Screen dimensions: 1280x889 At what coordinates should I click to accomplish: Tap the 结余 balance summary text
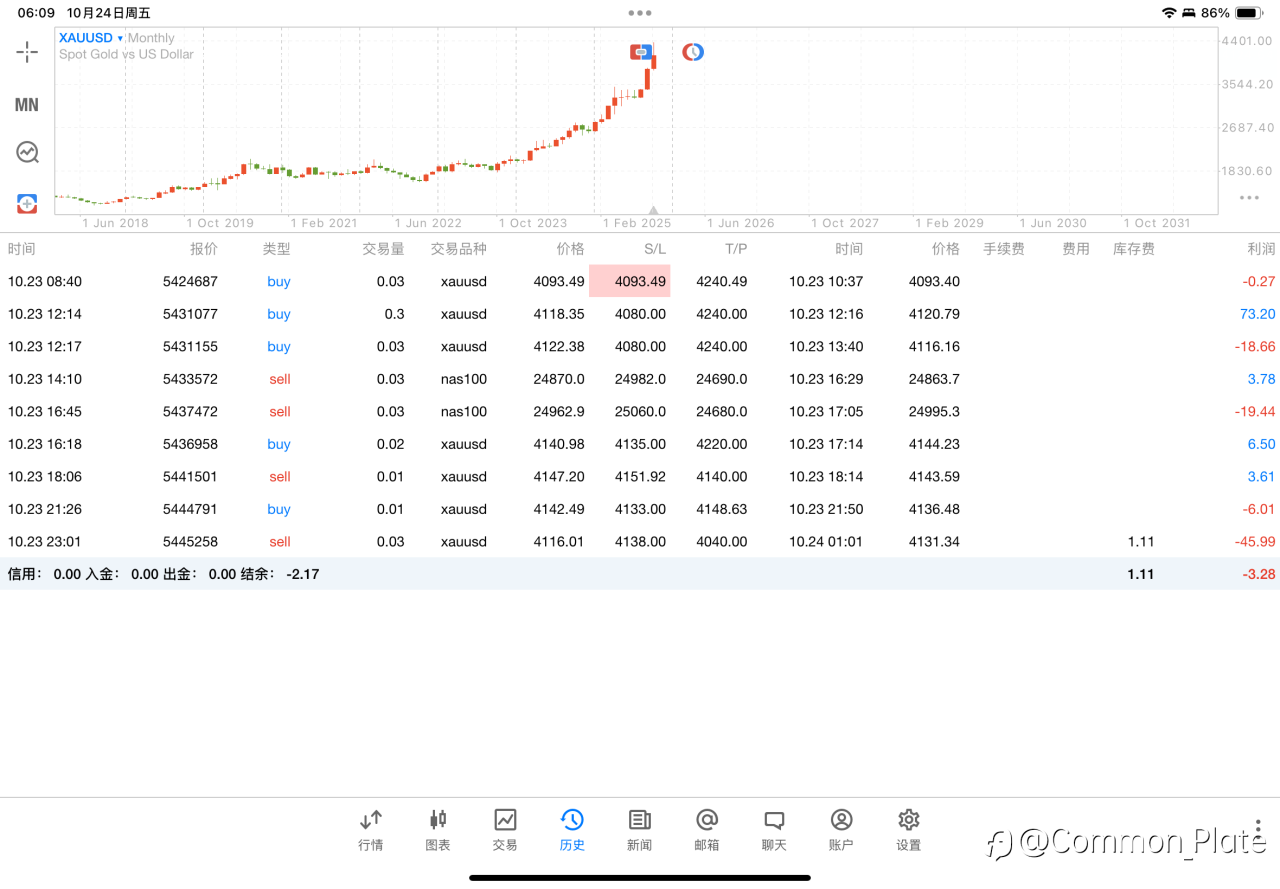tap(279, 574)
